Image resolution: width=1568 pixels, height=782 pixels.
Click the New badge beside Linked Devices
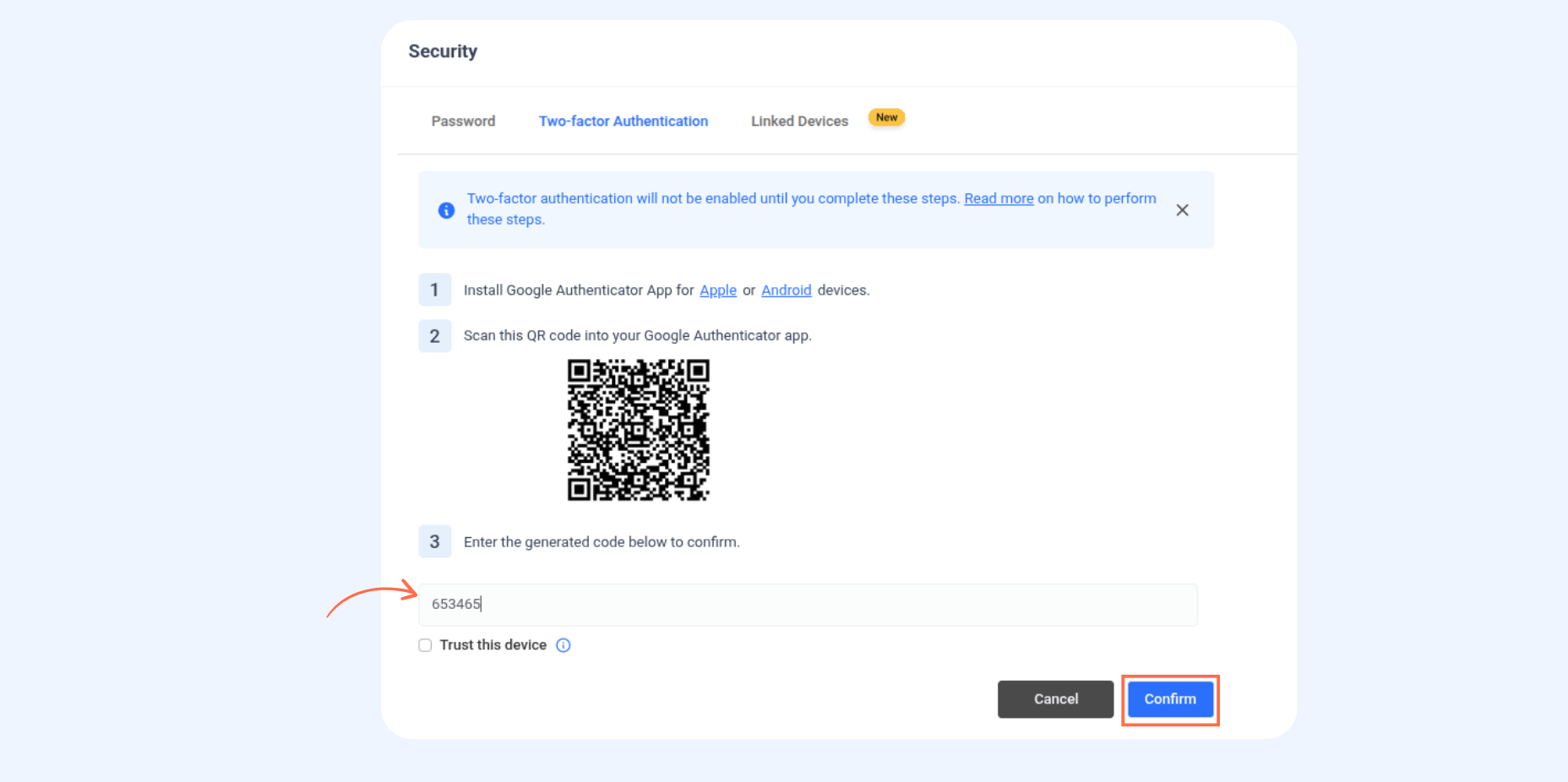click(x=886, y=117)
